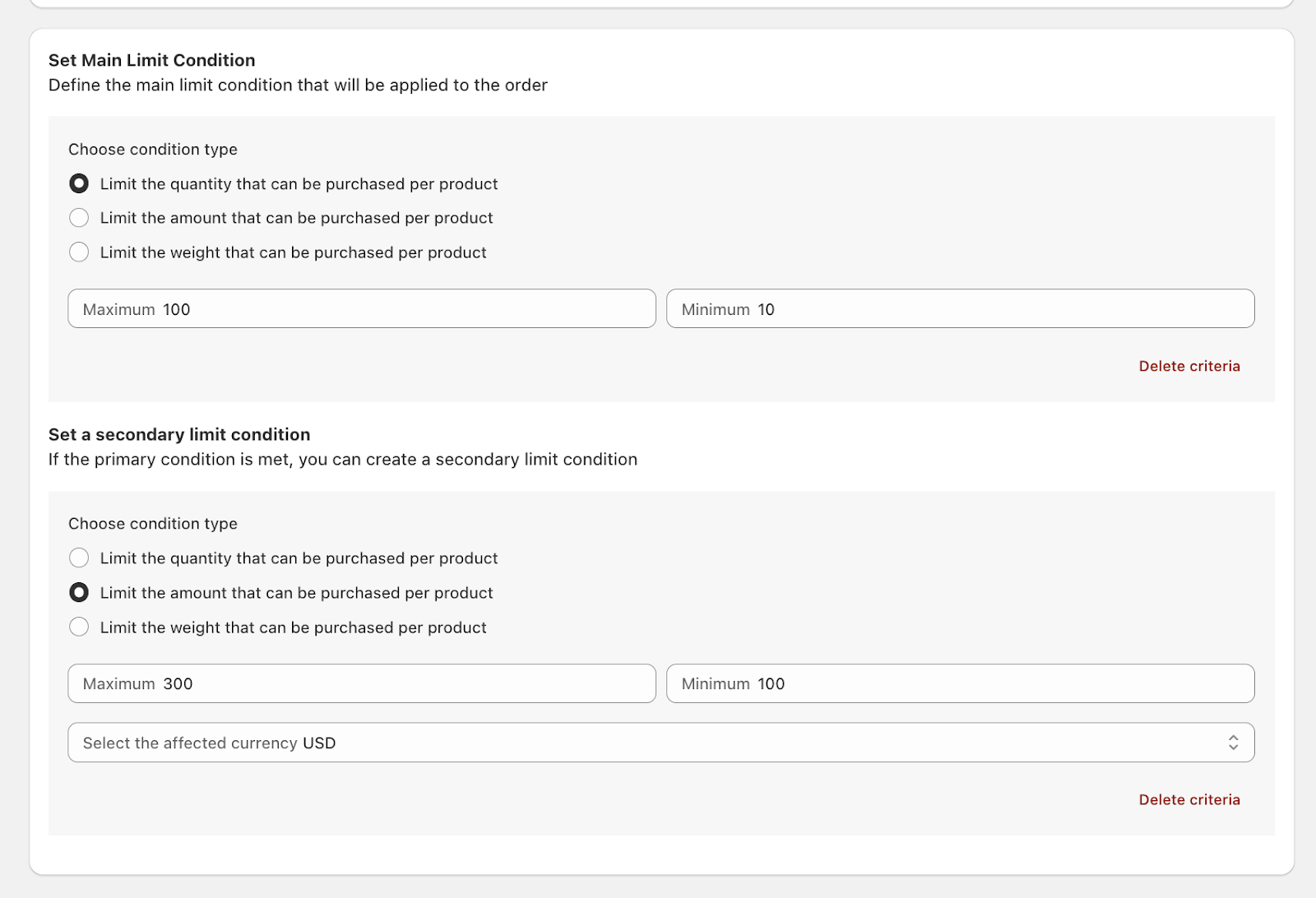Select quantity limit radio in main condition
This screenshot has width=1316, height=898.
coord(79,183)
